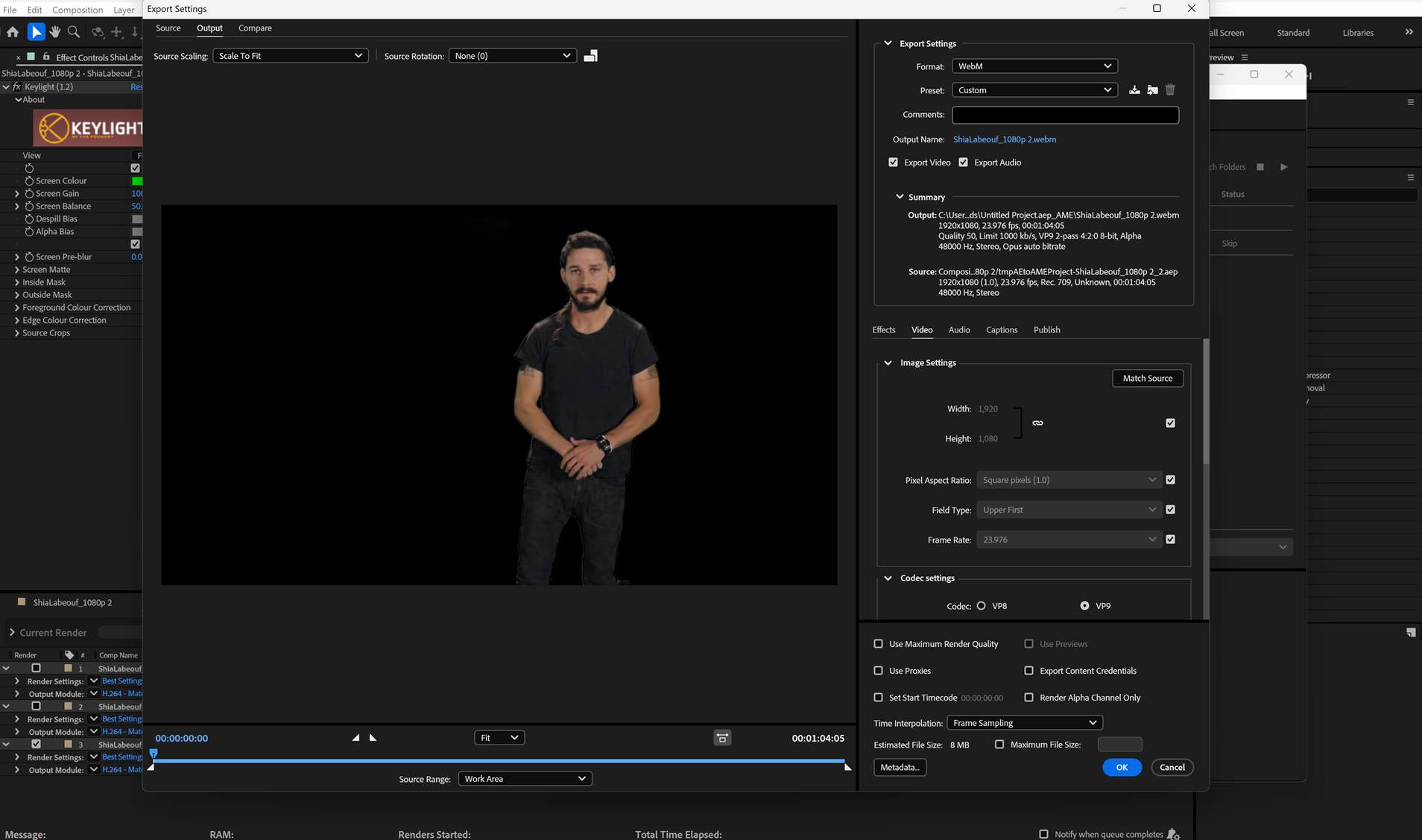Select the Selection tool in toolbar
The width and height of the screenshot is (1422, 840).
pos(37,31)
